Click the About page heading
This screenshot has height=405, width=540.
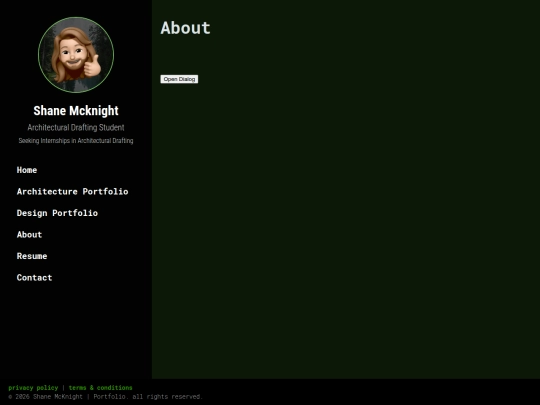coord(185,28)
